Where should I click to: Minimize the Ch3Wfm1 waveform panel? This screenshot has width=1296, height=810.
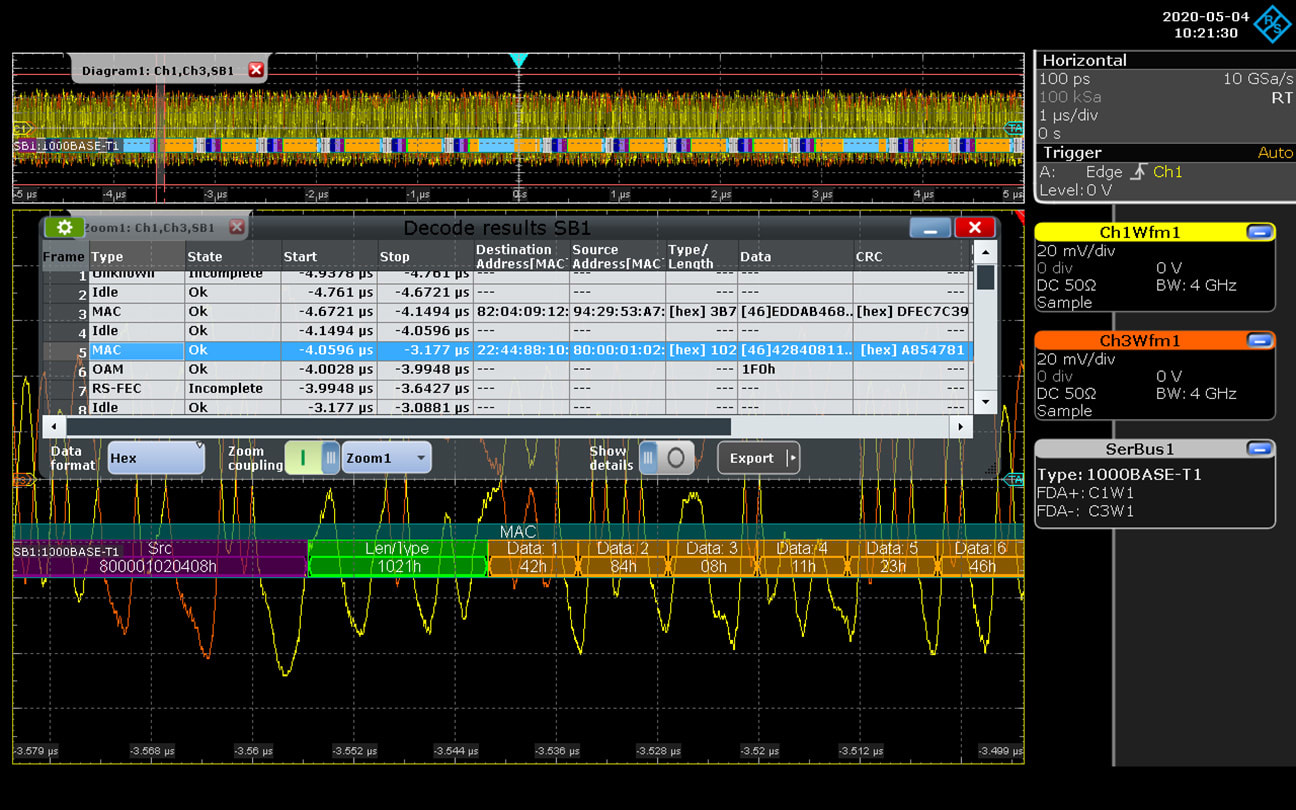(x=1262, y=340)
